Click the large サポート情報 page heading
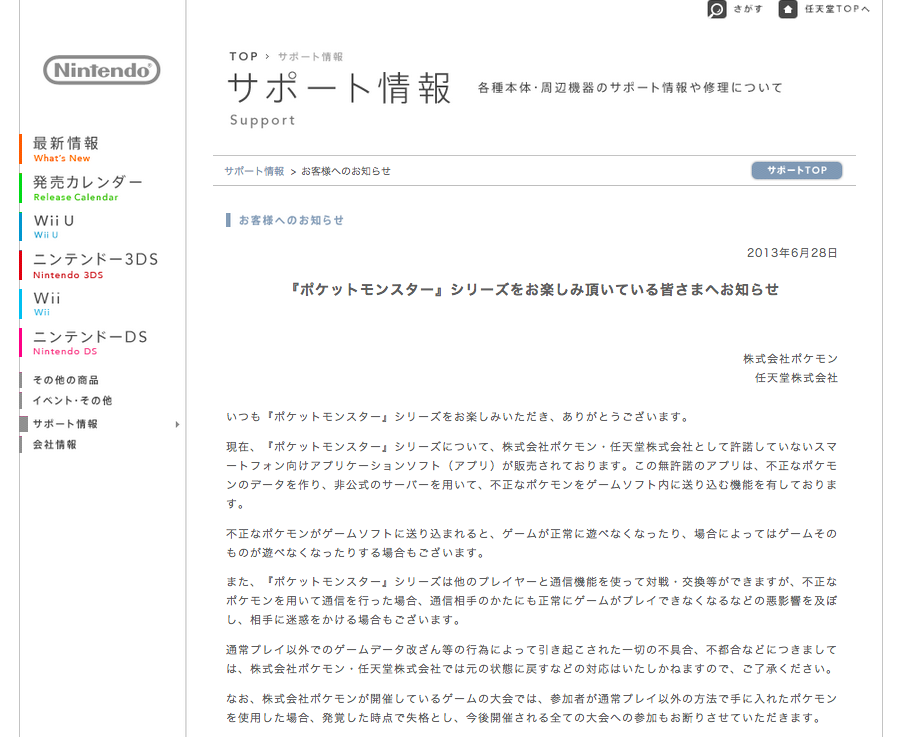Image resolution: width=915 pixels, height=737 pixels. (339, 88)
